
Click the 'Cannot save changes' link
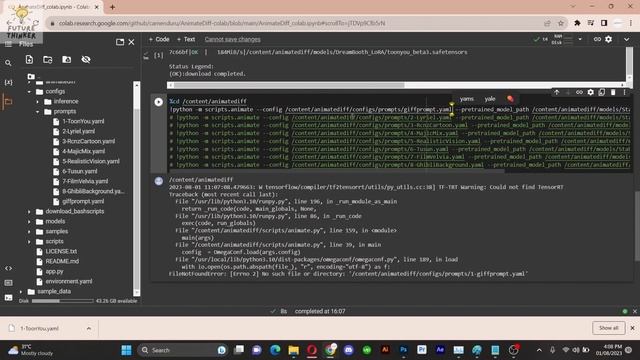pos(233,39)
